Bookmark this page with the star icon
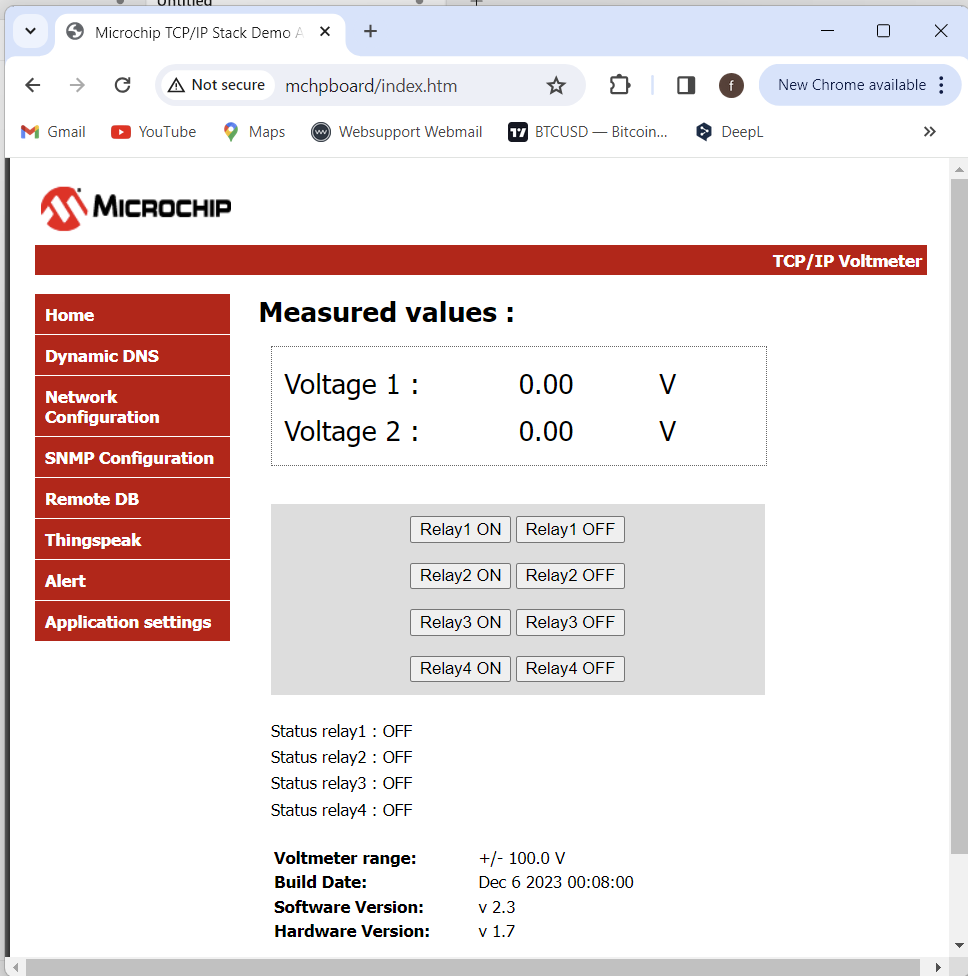The width and height of the screenshot is (968, 976). coord(556,85)
